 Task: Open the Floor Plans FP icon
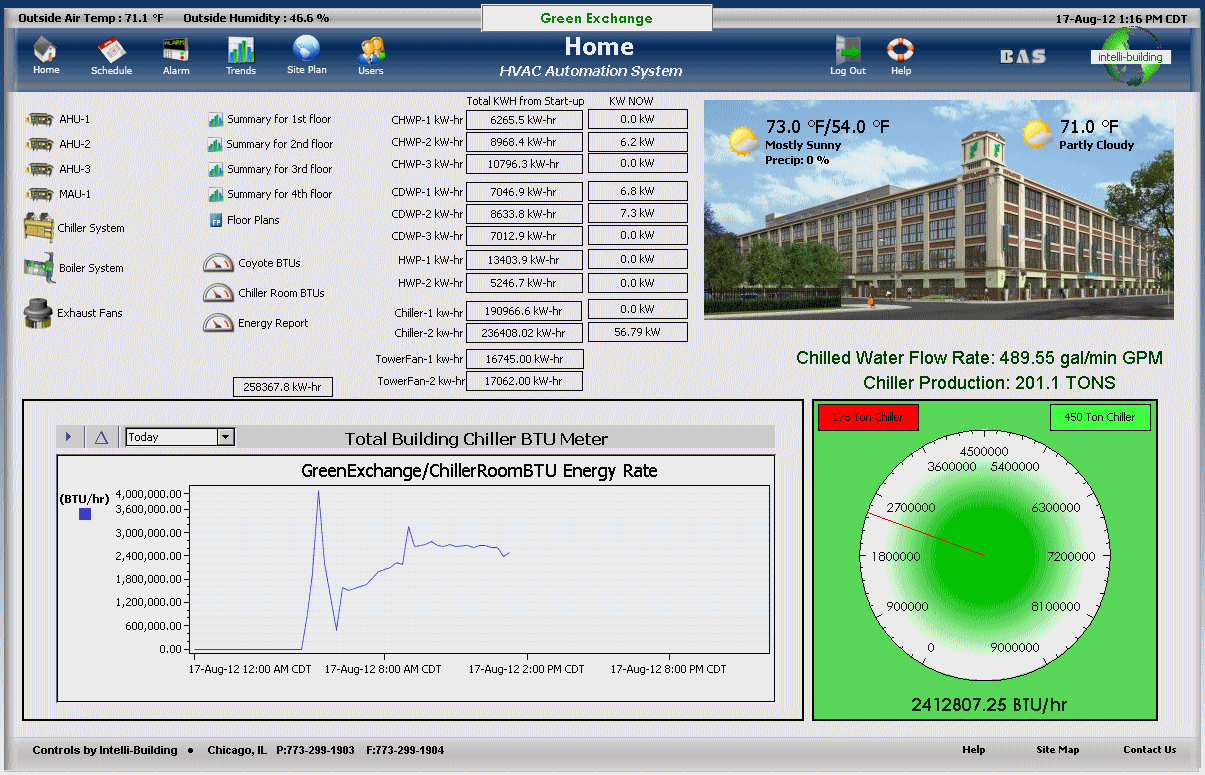[x=216, y=219]
